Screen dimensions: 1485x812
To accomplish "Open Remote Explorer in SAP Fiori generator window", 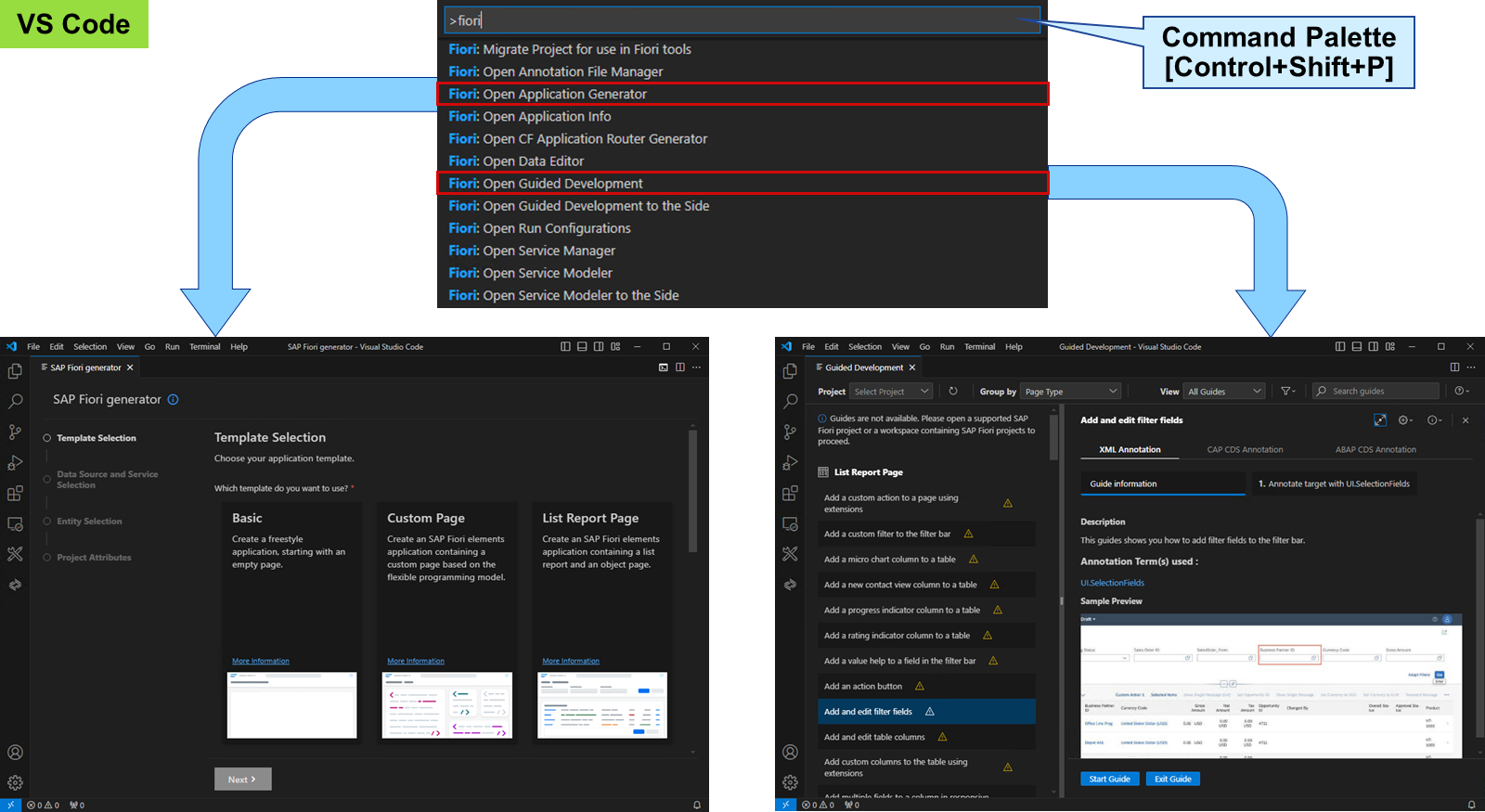I will click(15, 523).
